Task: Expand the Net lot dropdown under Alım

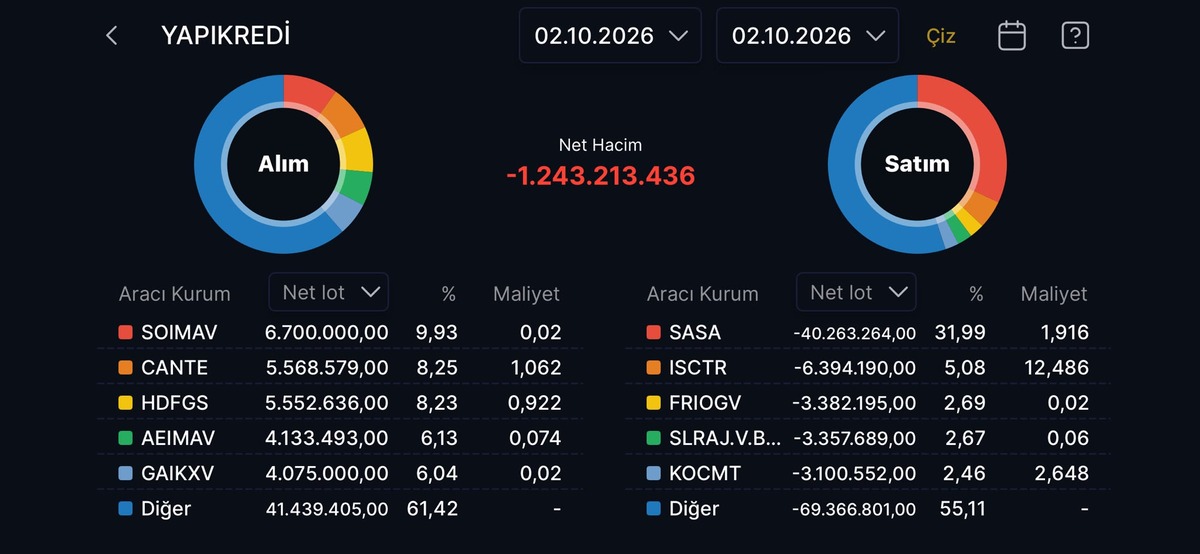Action: tap(329, 292)
